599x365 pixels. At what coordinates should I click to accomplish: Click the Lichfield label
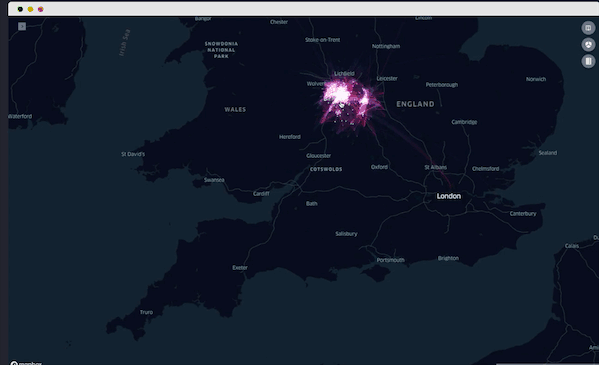tap(344, 73)
